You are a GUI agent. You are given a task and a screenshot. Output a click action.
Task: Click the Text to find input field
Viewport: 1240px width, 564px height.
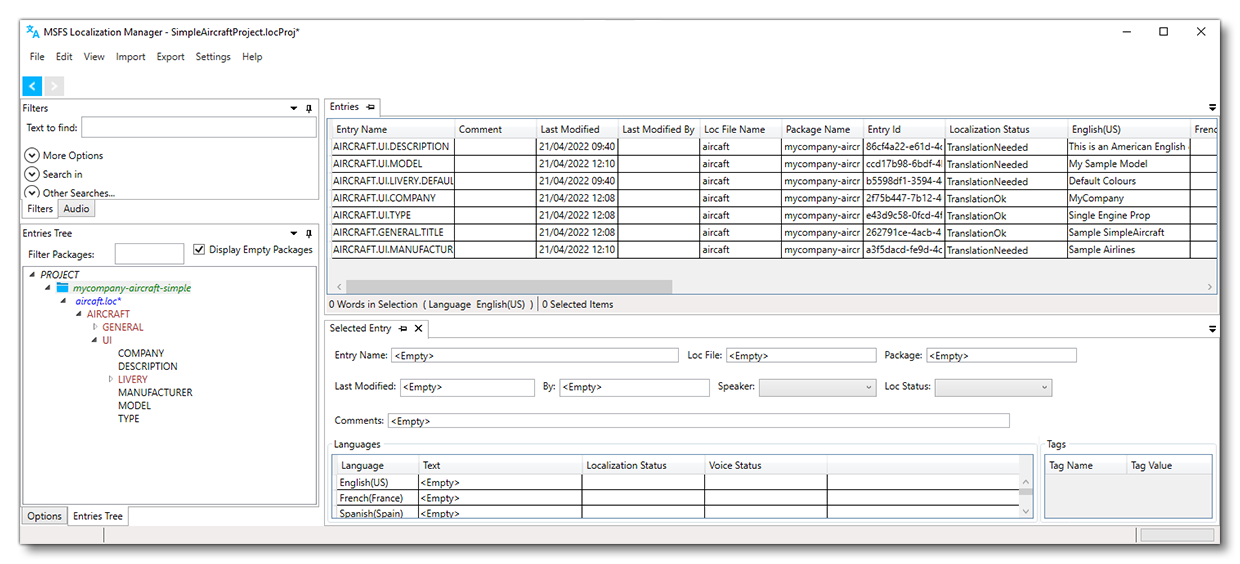[x=198, y=128]
